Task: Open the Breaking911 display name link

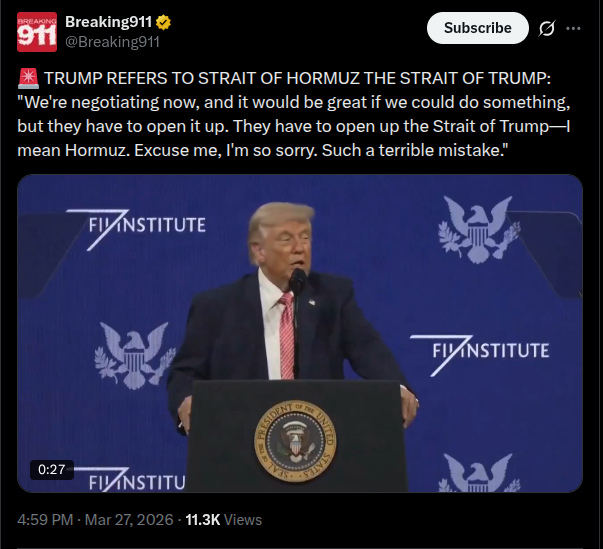Action: [108, 22]
